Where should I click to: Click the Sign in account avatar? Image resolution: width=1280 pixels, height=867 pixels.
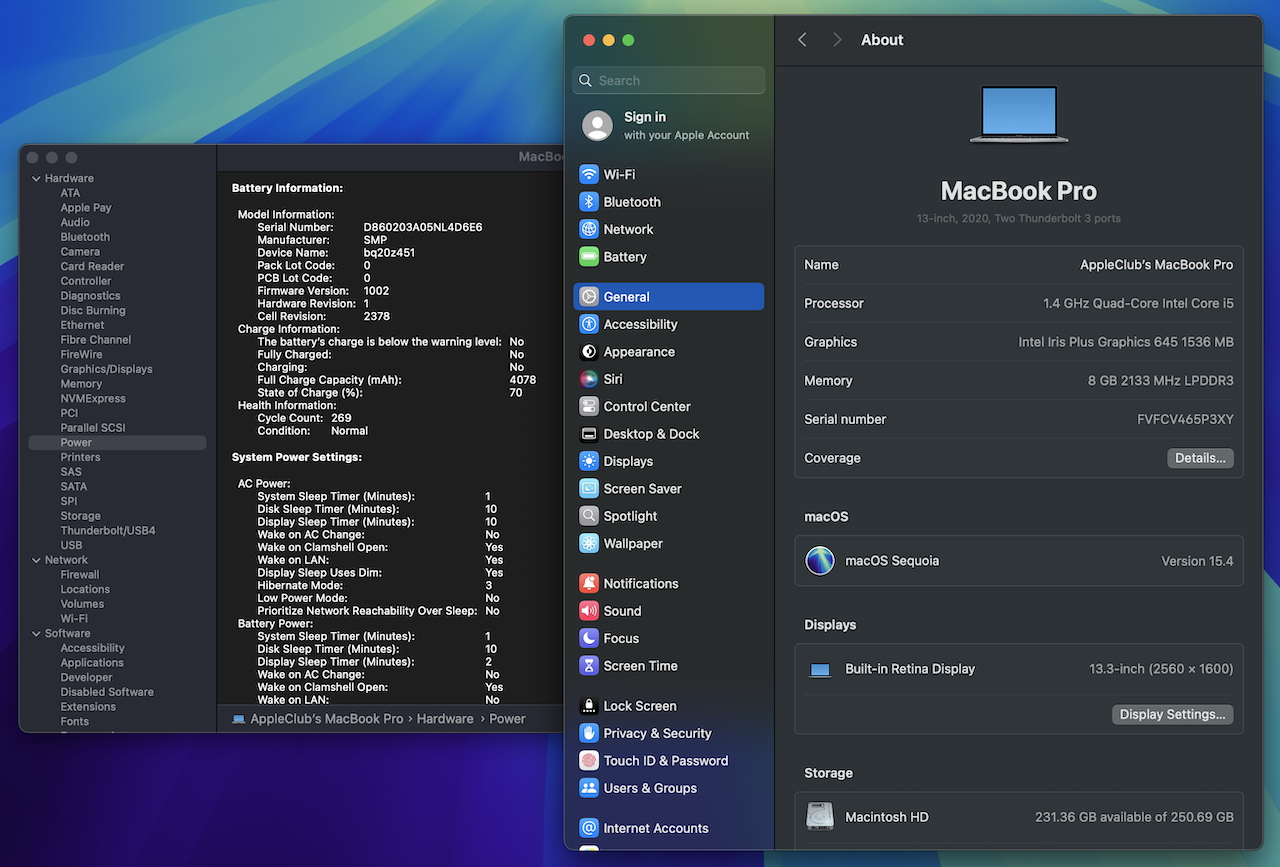pyautogui.click(x=598, y=126)
